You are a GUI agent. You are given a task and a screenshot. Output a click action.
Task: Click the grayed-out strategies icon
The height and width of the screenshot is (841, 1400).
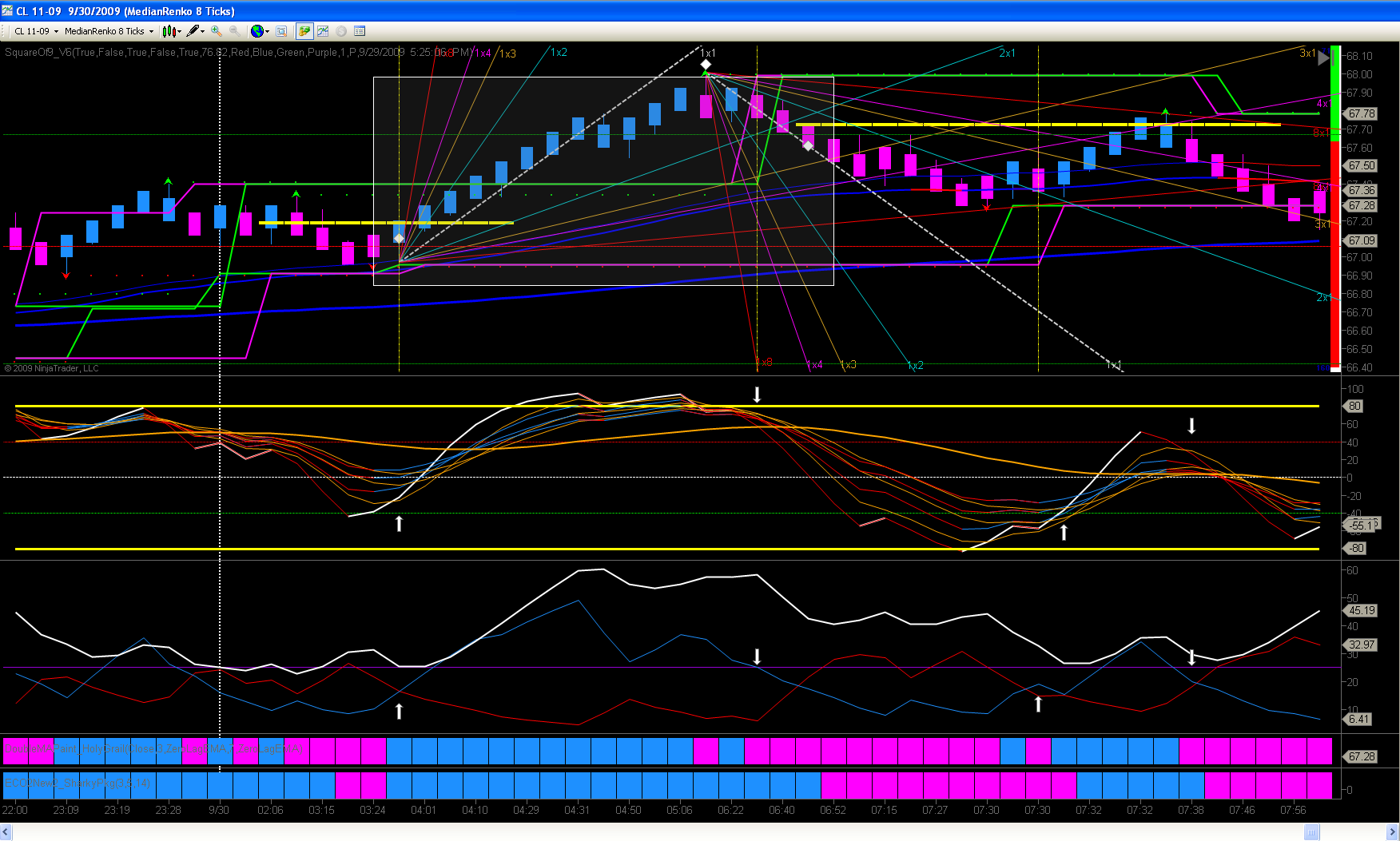341,31
